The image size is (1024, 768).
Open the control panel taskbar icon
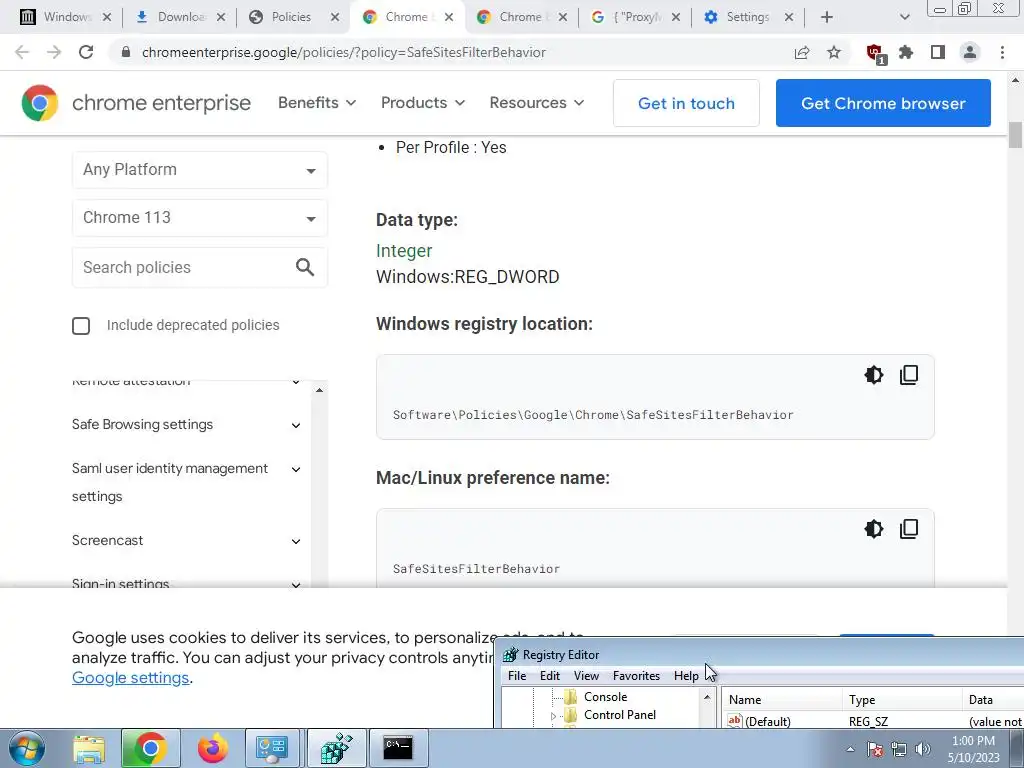pos(272,748)
